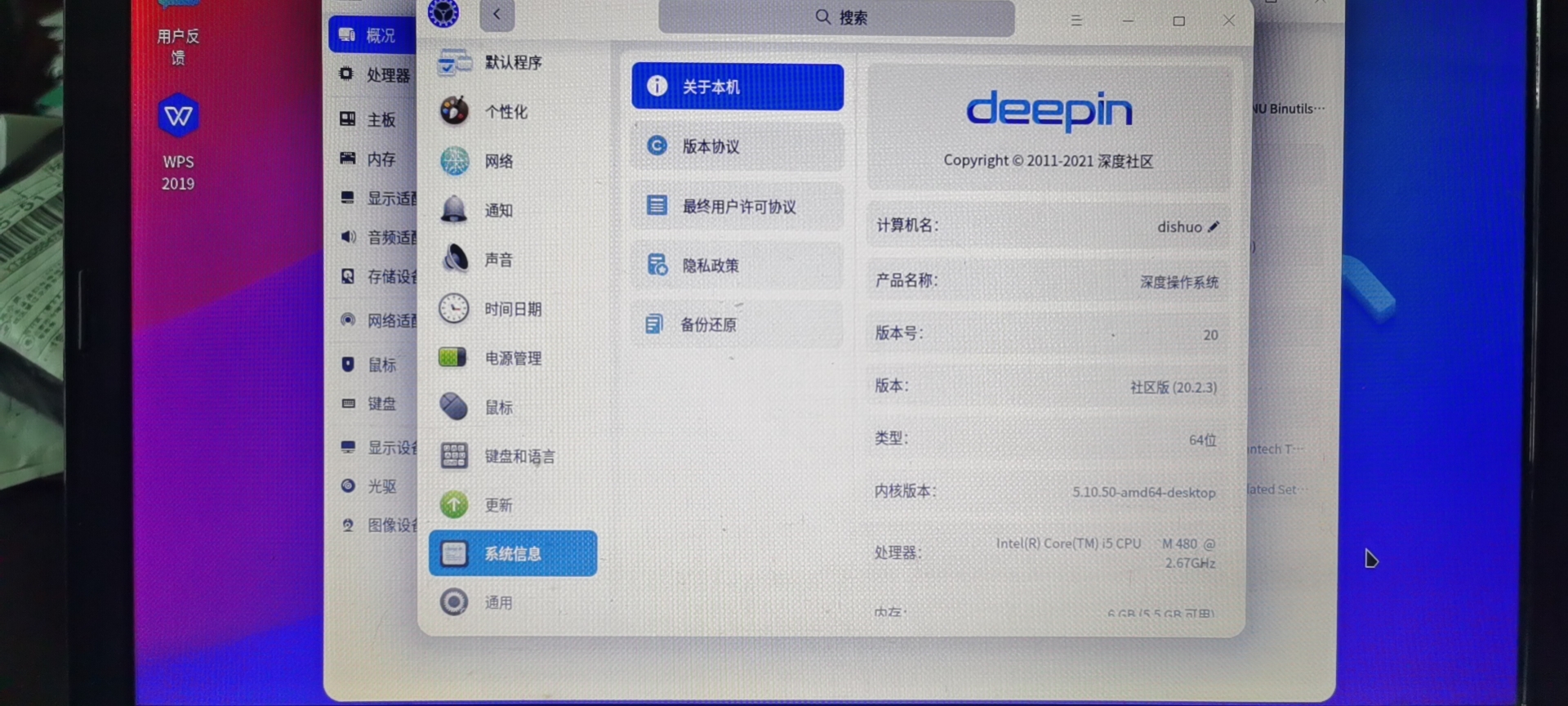Maximize the Control Center window
1568x706 pixels.
point(1178,20)
